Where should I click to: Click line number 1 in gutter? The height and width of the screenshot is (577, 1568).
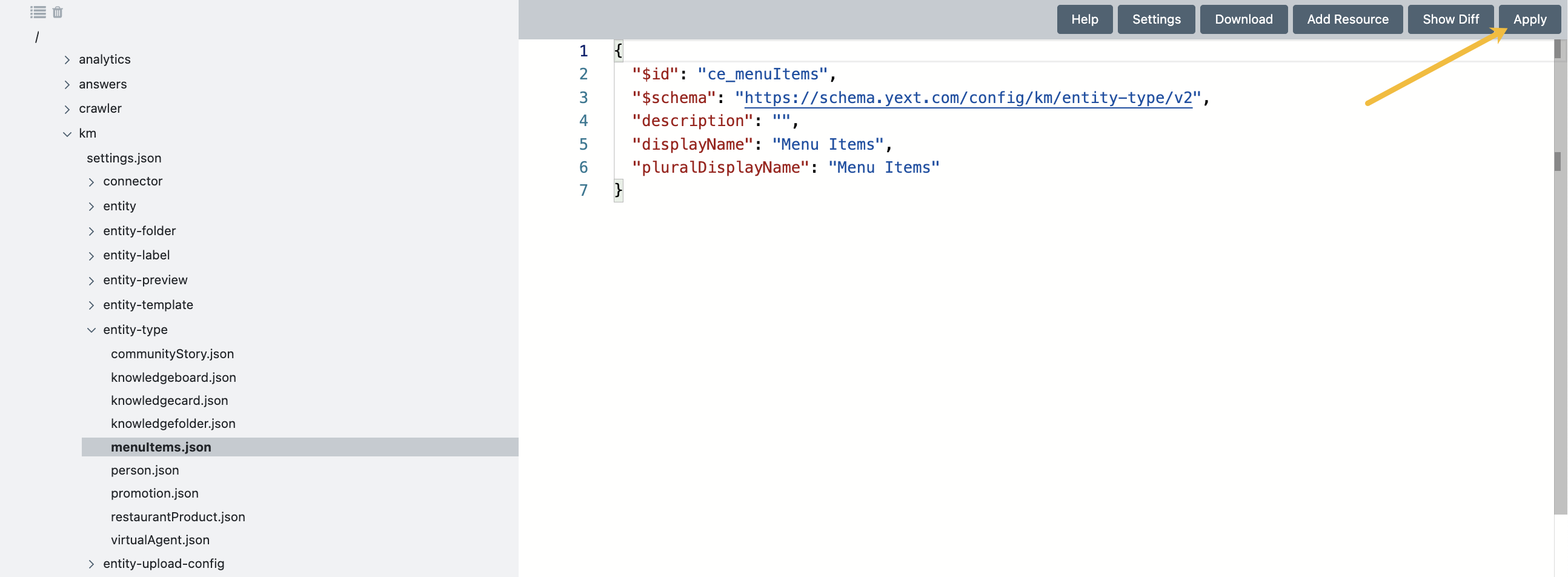pyautogui.click(x=583, y=50)
